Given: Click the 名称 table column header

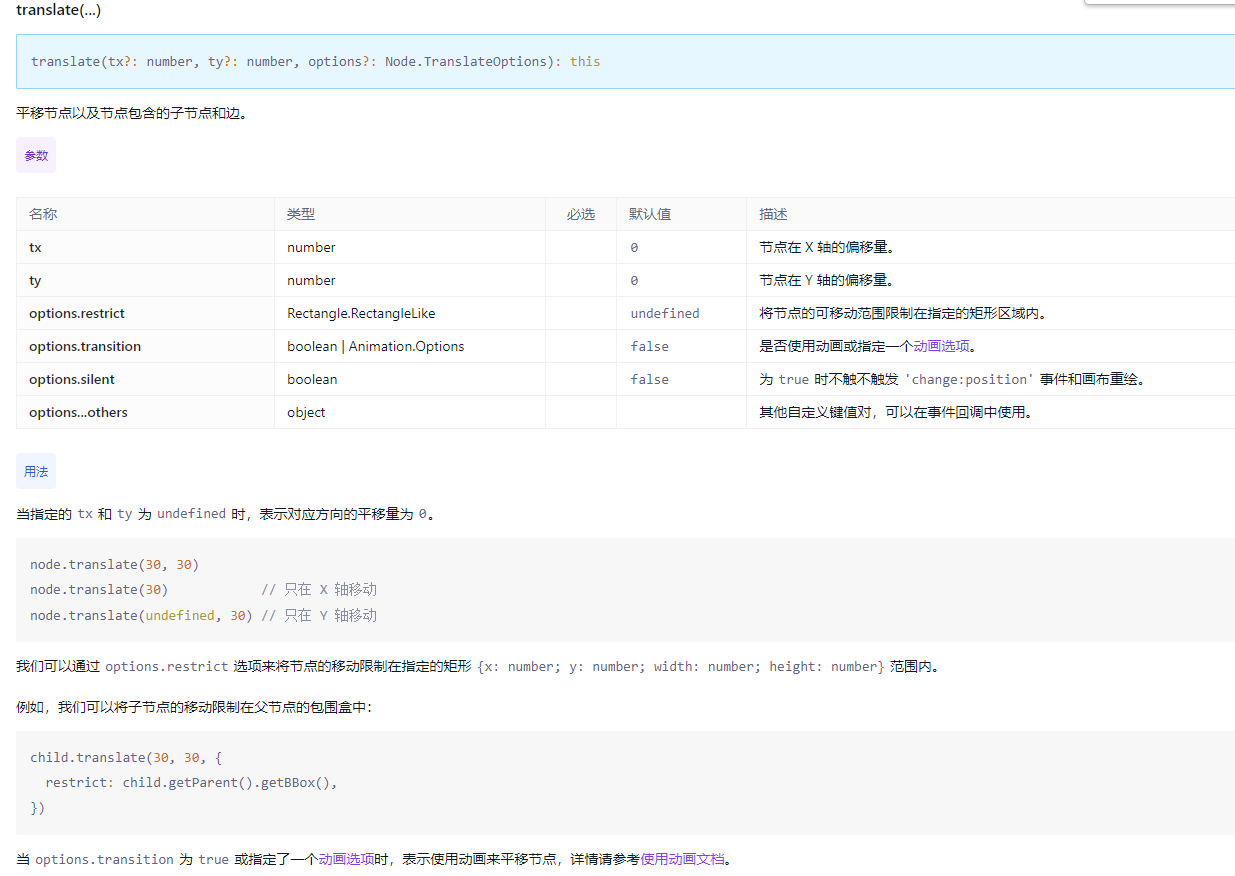Looking at the screenshot, I should (43, 213).
